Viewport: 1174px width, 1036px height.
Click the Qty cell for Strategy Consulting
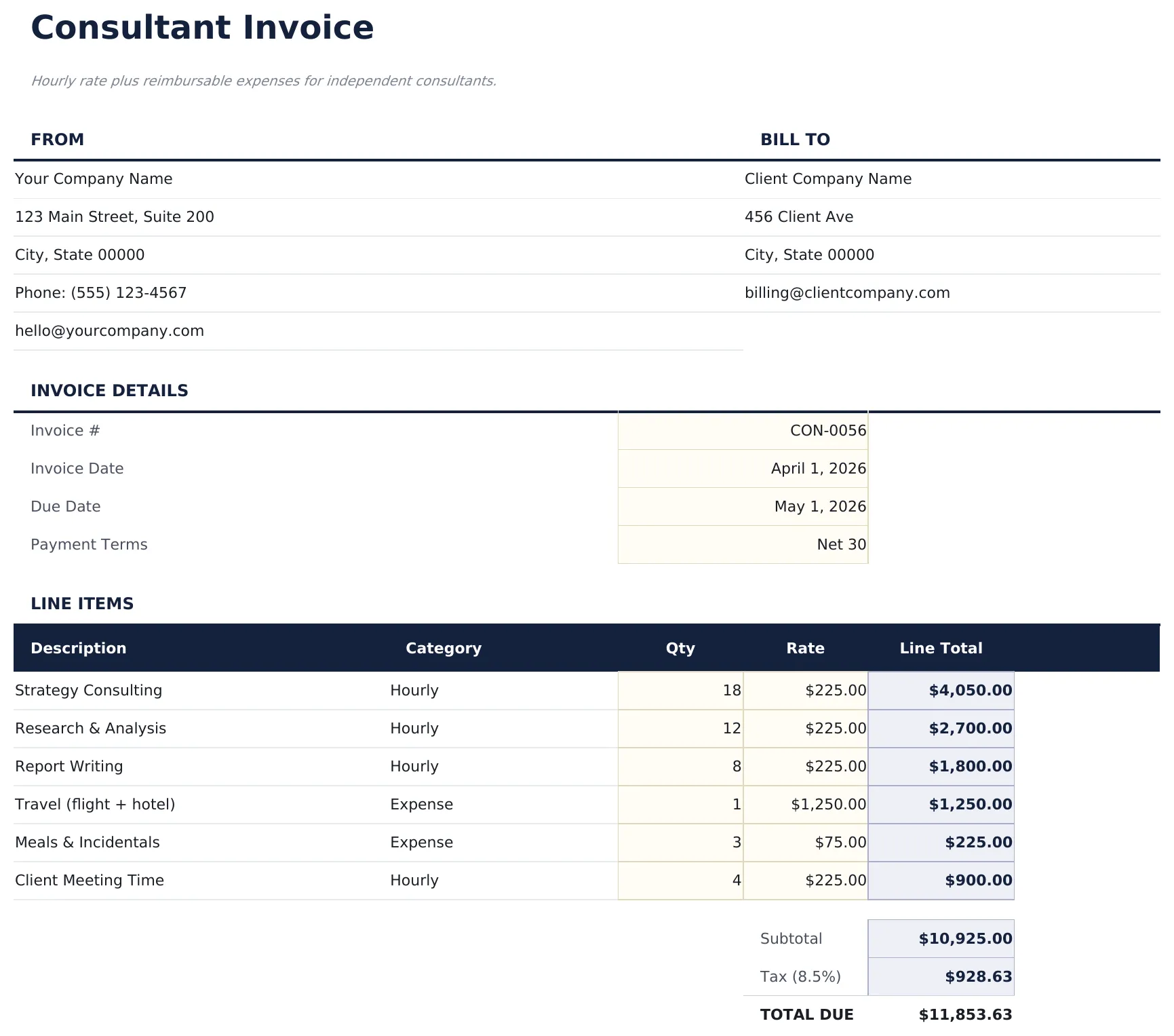pyautogui.click(x=680, y=690)
